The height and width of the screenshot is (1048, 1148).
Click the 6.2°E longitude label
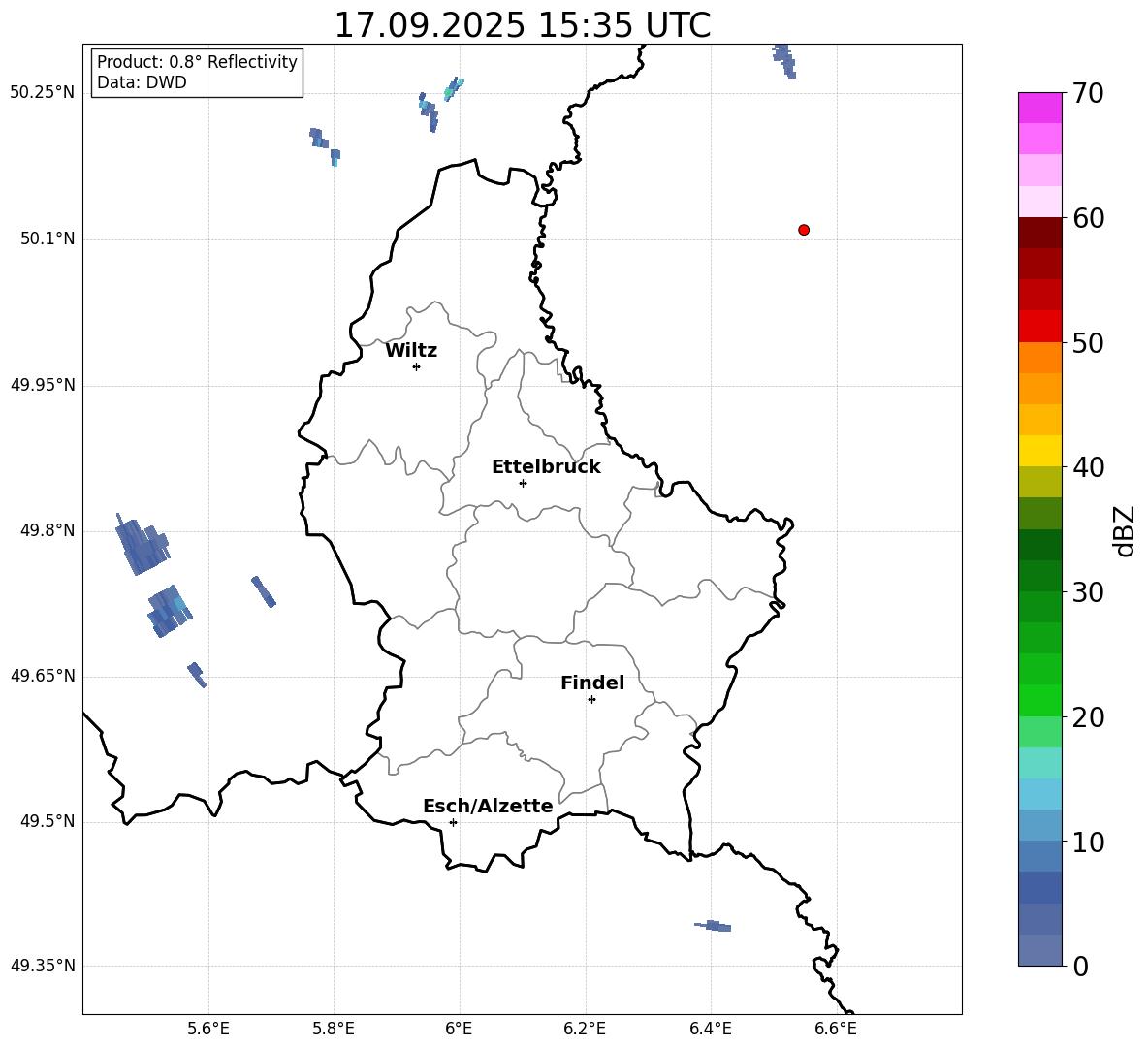pos(585,1029)
